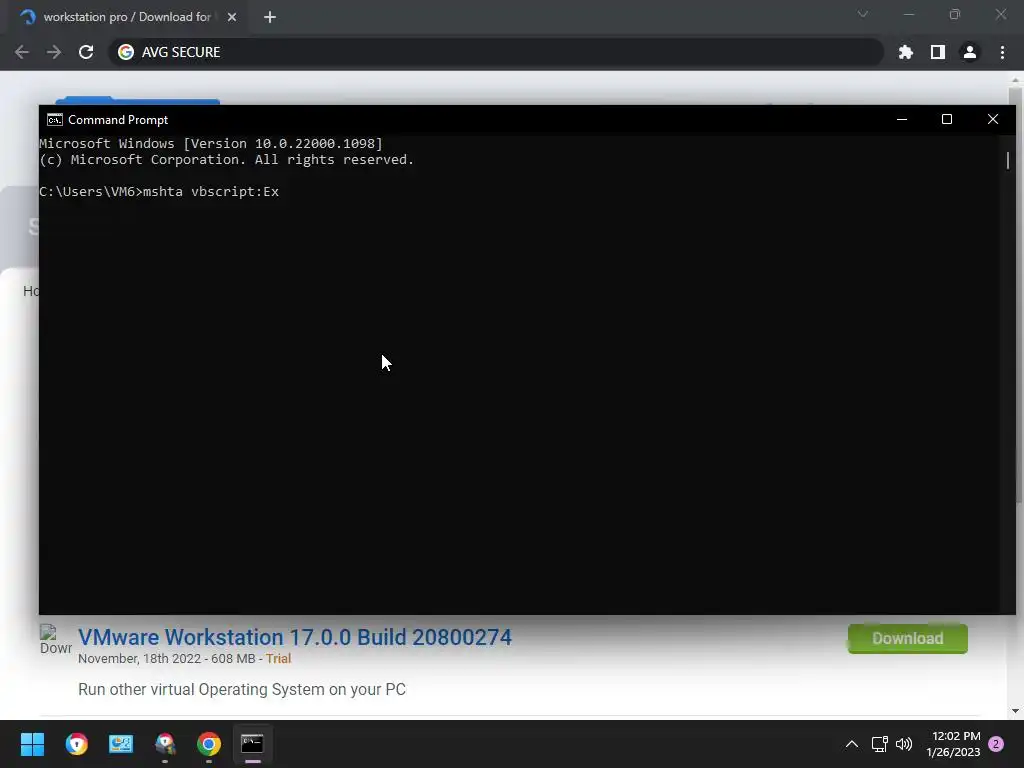Click the browser forward arrow
Image resolution: width=1024 pixels, height=768 pixels.
[54, 52]
